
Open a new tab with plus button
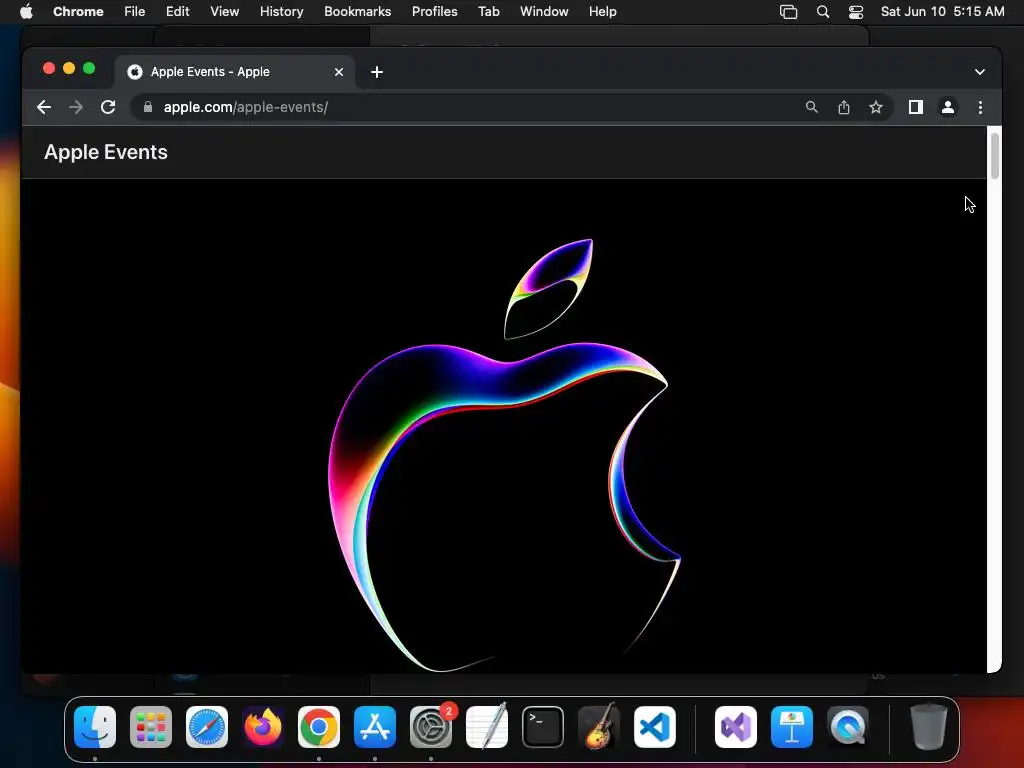(x=377, y=72)
